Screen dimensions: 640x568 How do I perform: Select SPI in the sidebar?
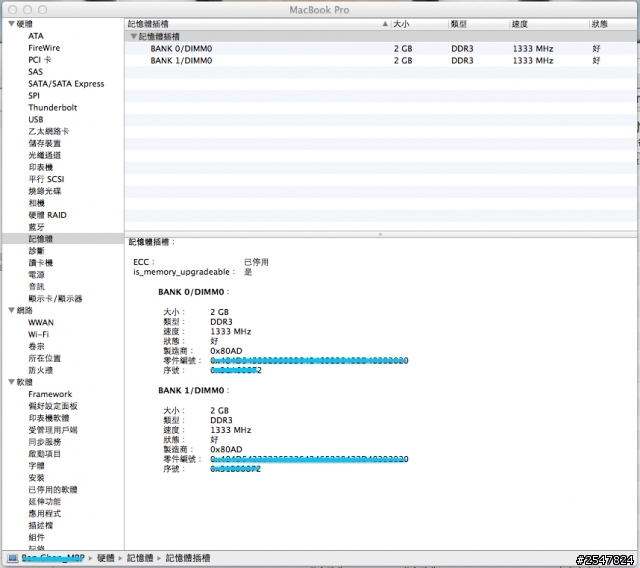click(34, 95)
